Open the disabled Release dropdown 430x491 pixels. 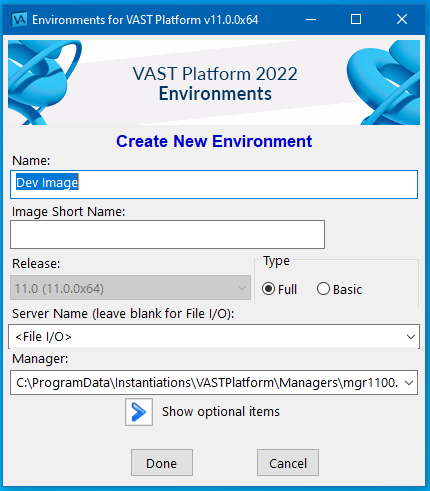[130, 288]
